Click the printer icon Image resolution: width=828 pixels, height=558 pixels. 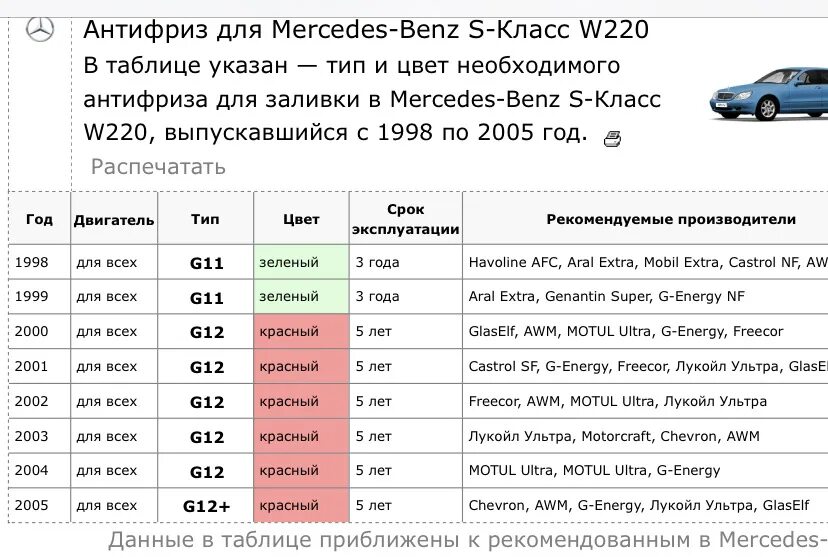tap(612, 139)
